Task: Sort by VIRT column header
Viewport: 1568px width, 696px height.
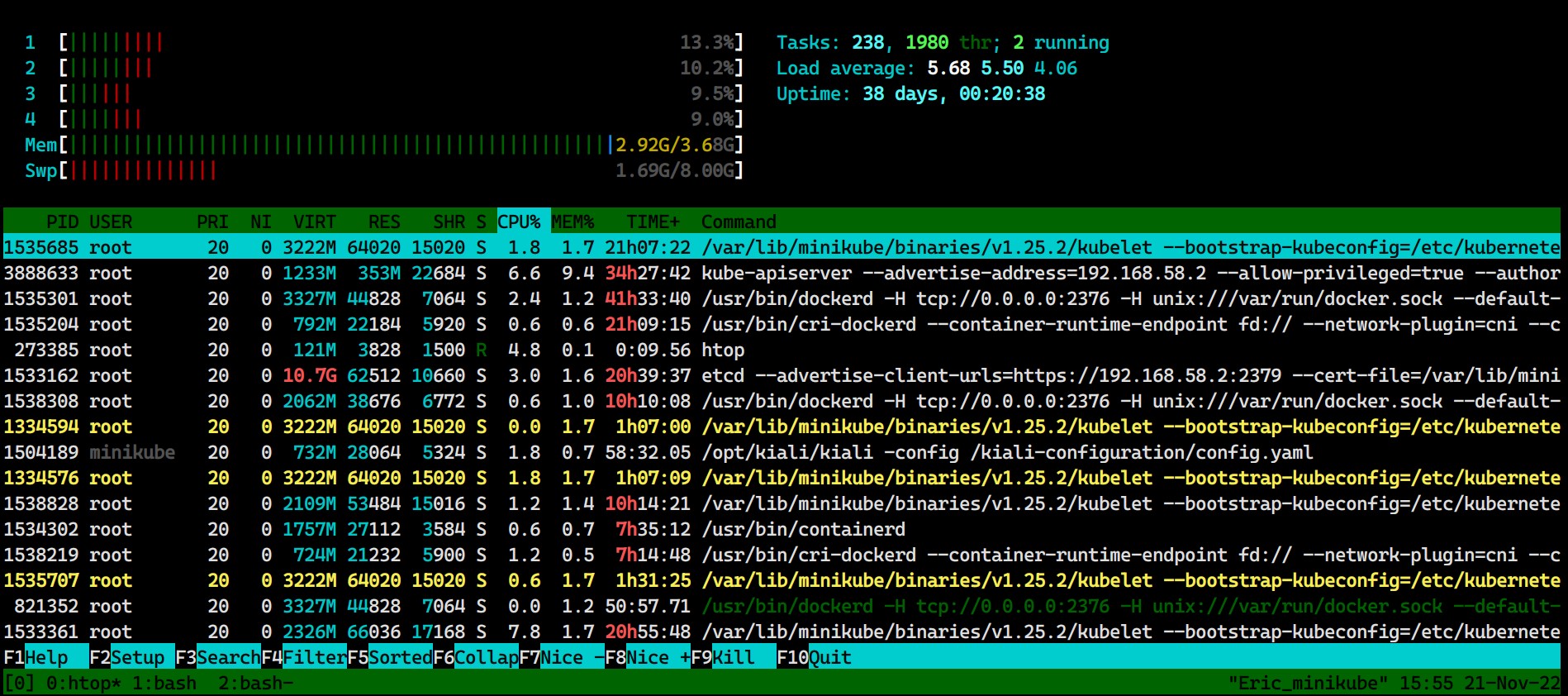Action: [x=315, y=222]
